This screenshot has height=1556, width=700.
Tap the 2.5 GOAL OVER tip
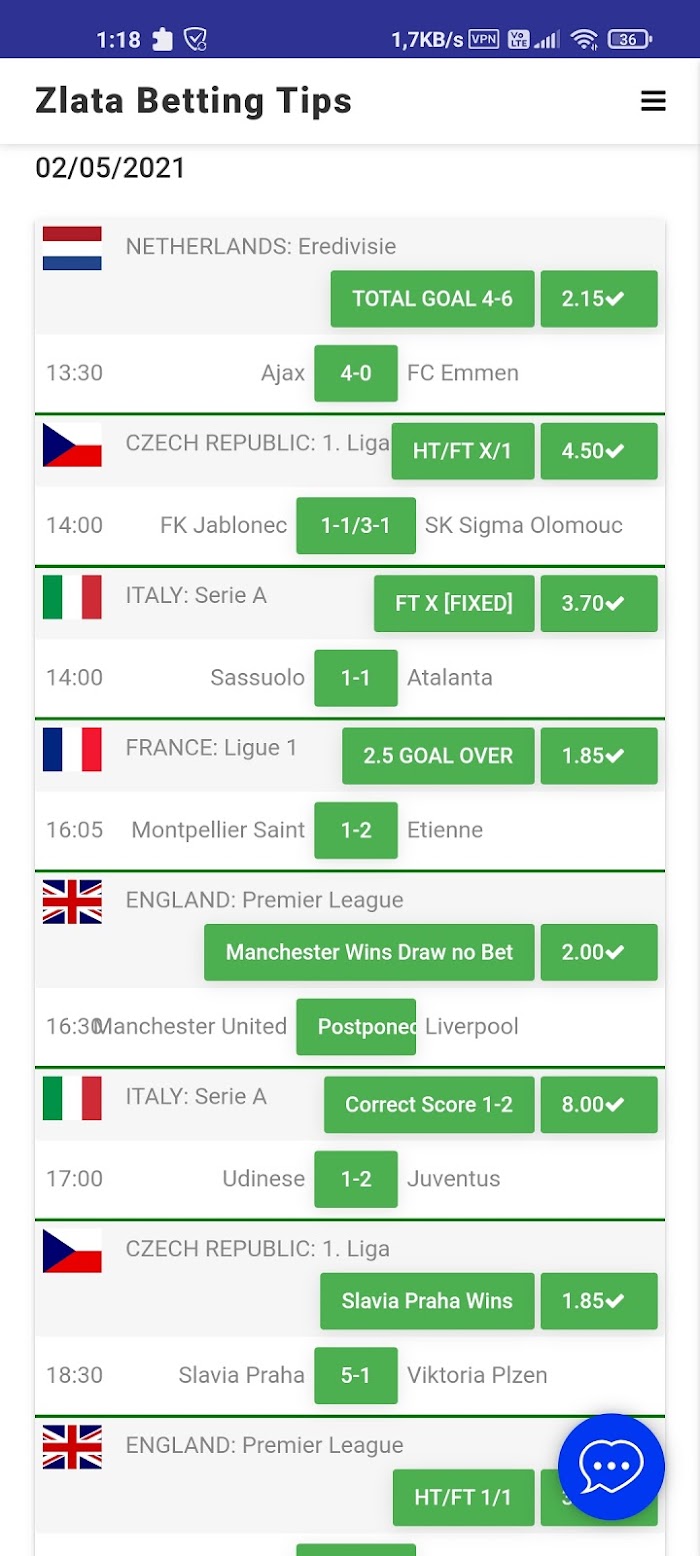[x=438, y=755]
